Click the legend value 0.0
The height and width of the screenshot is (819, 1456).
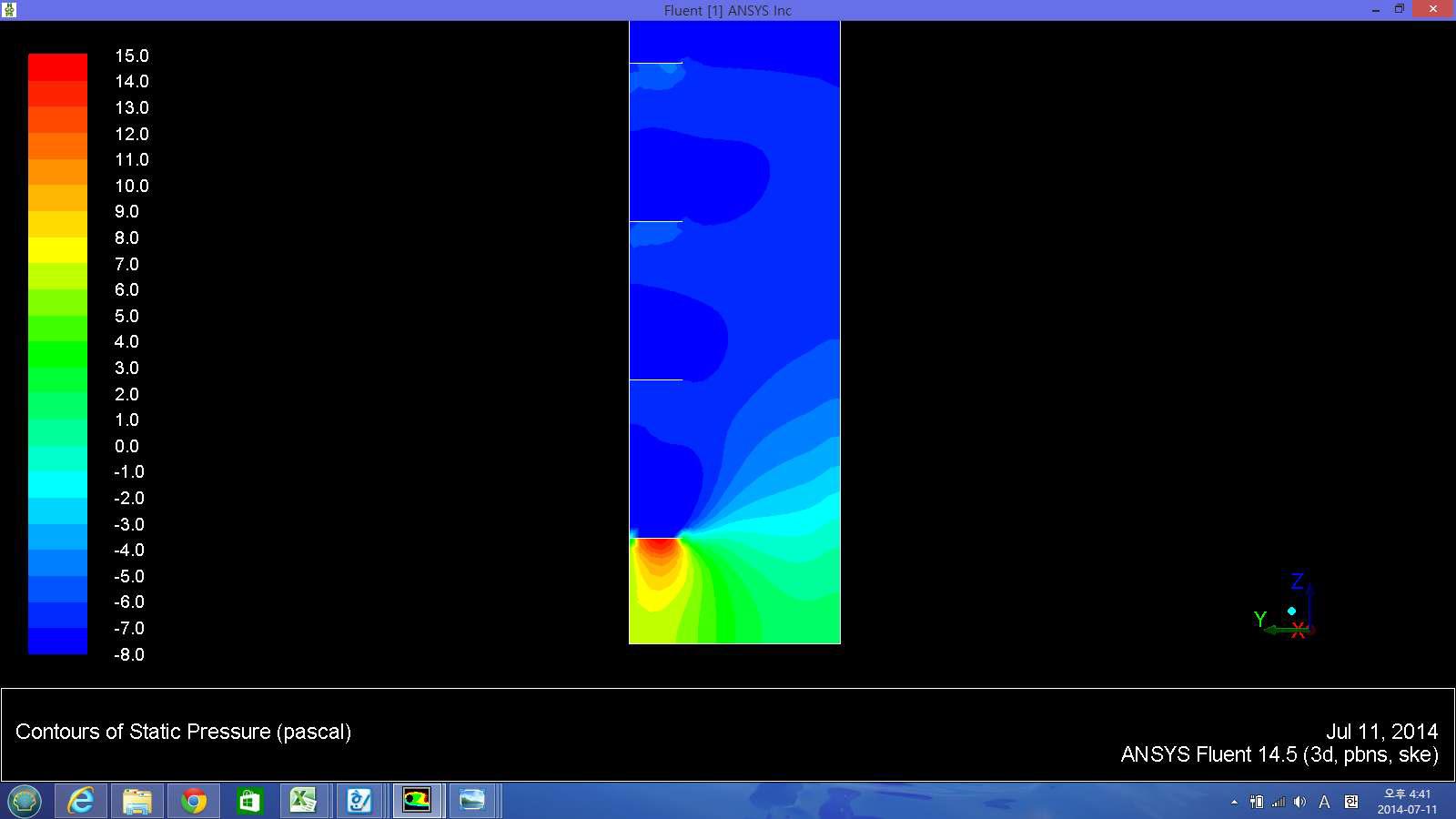(127, 446)
